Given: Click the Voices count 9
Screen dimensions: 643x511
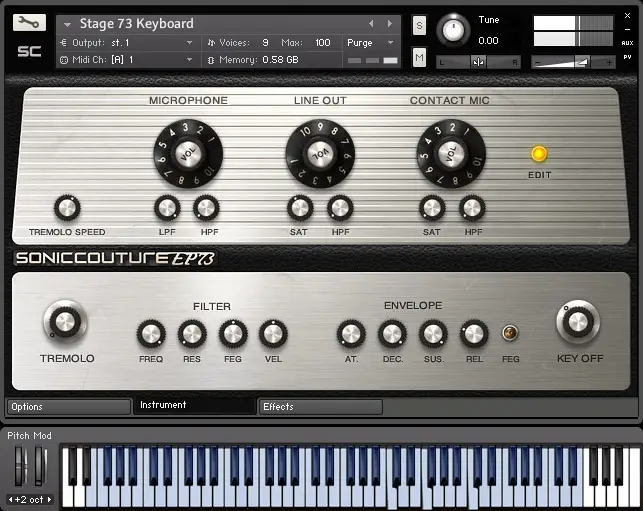Looking at the screenshot, I should 265,43.
